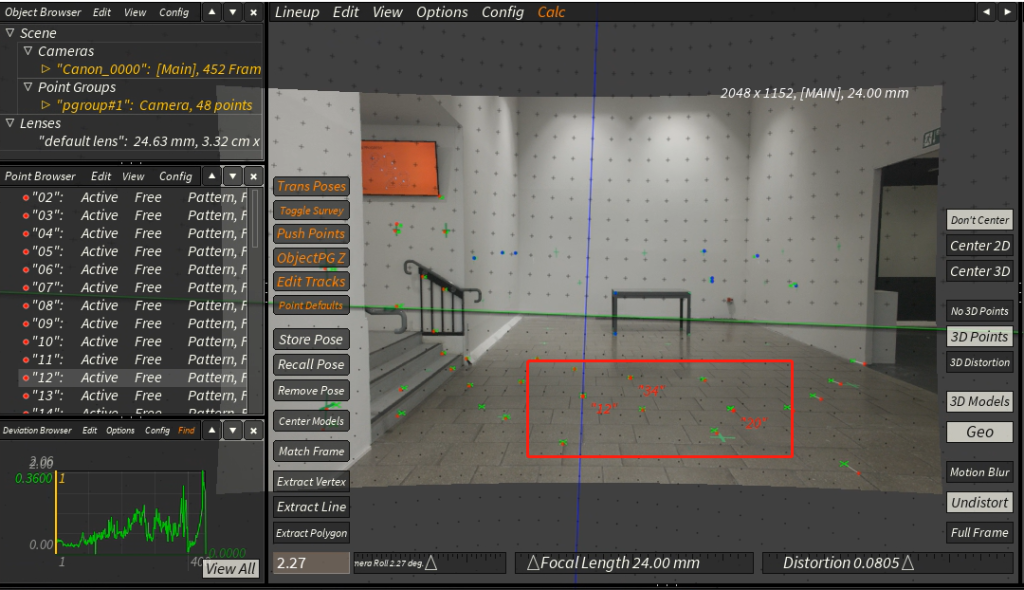Collapse the Lenses tree node
The image size is (1024, 590).
[10, 122]
